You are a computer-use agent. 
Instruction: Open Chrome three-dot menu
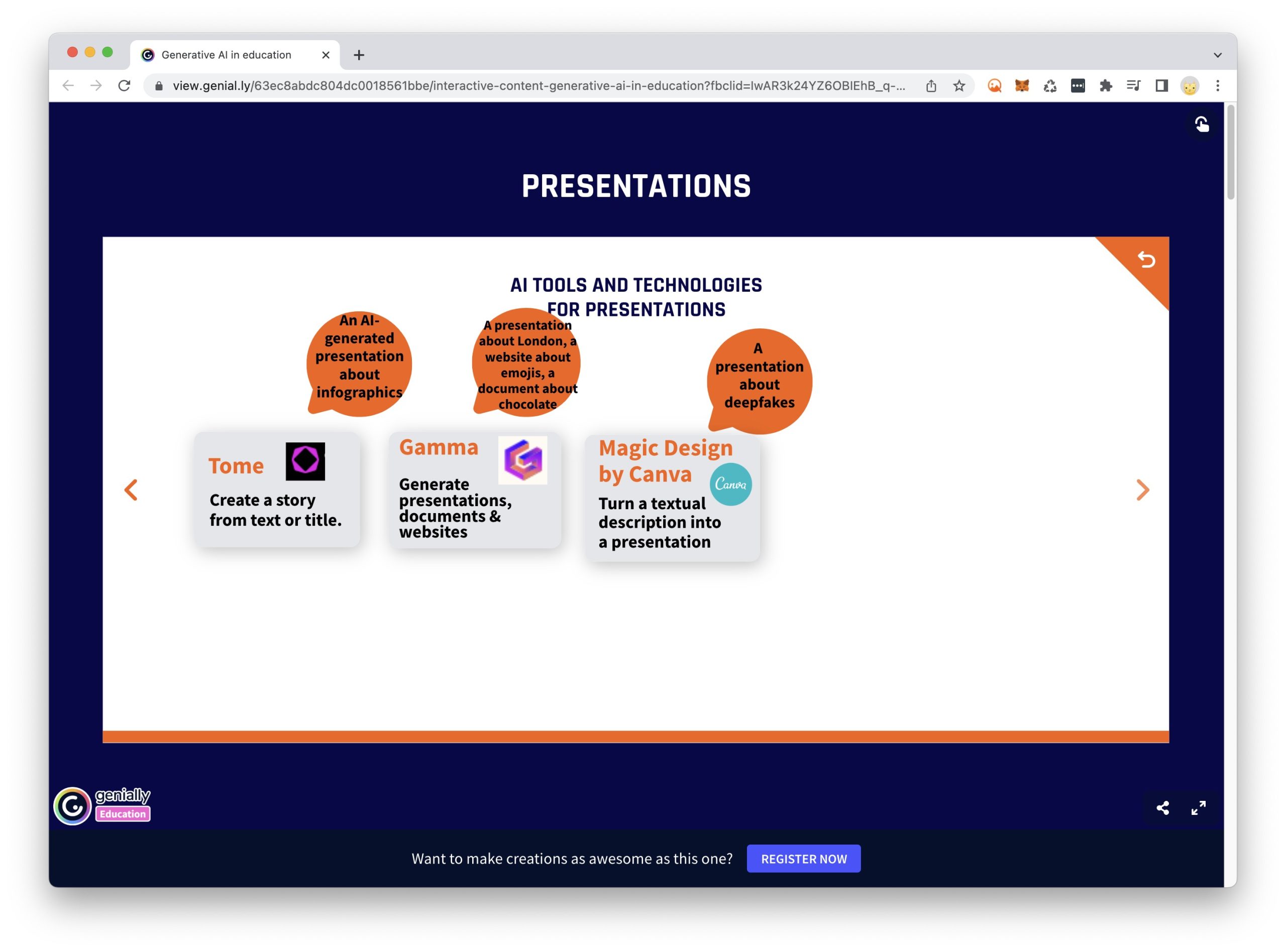(x=1217, y=86)
